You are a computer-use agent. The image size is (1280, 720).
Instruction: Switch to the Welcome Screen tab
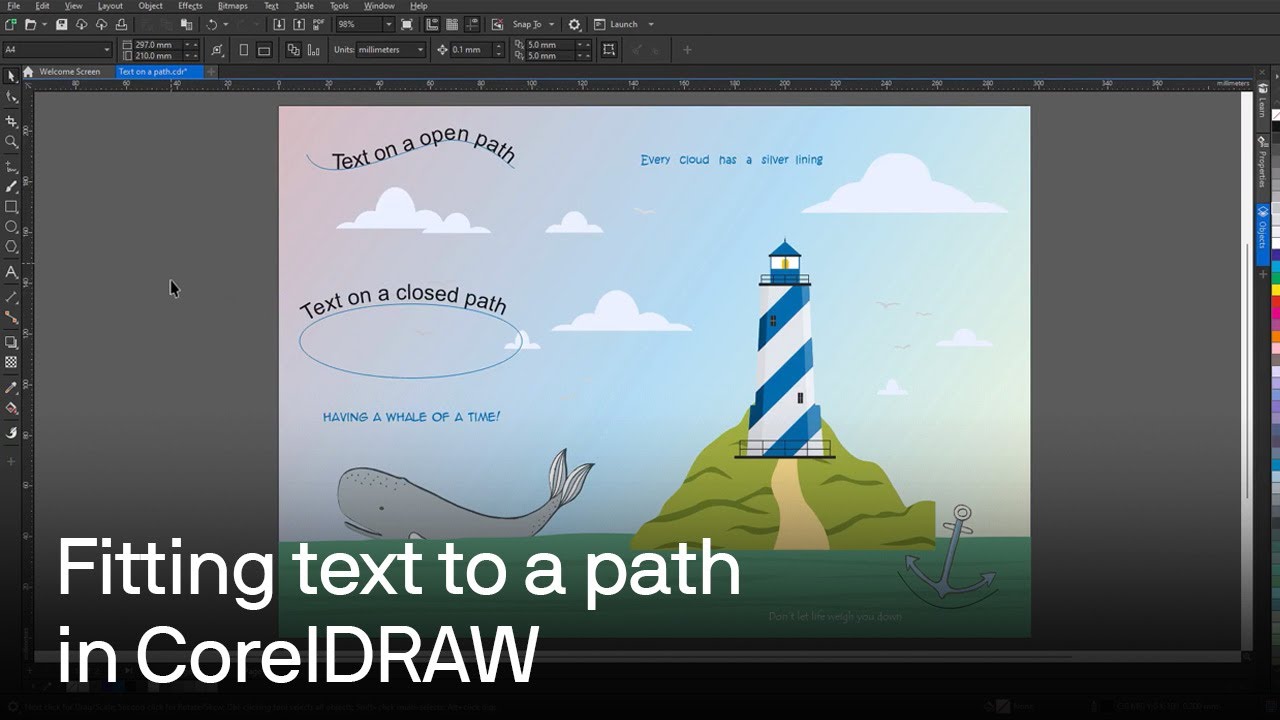(x=69, y=72)
